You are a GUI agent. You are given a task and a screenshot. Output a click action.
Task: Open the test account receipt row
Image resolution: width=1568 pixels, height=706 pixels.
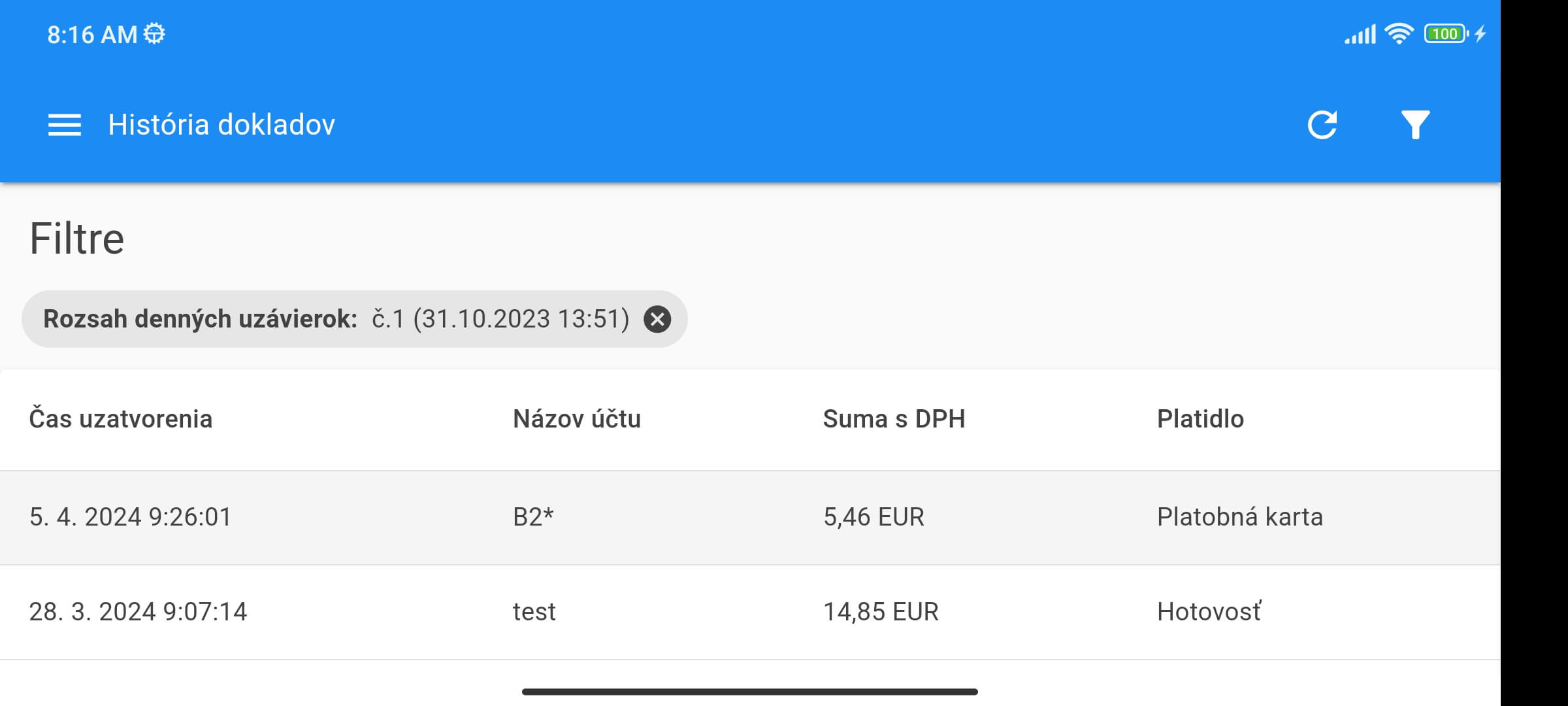coord(750,613)
